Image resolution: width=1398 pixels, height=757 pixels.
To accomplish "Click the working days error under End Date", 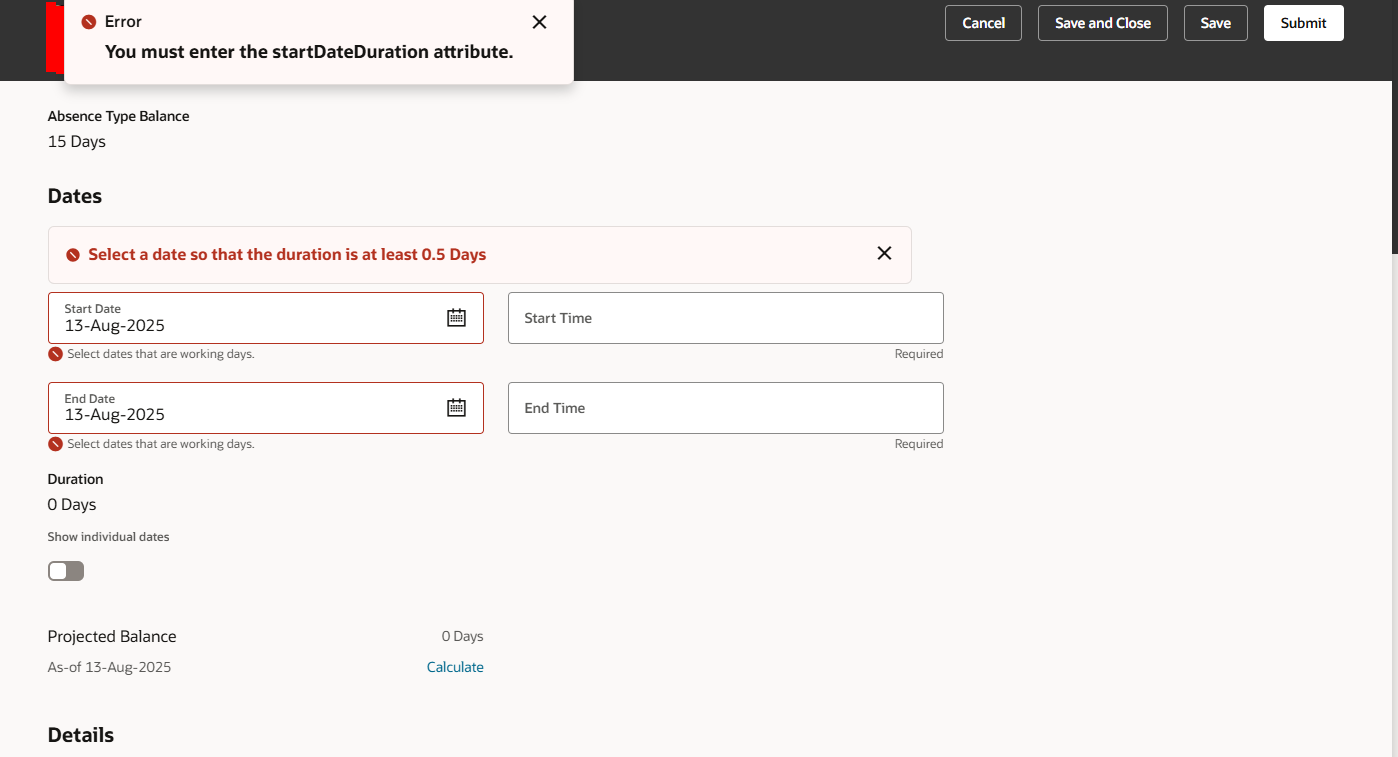I will pyautogui.click(x=161, y=444).
